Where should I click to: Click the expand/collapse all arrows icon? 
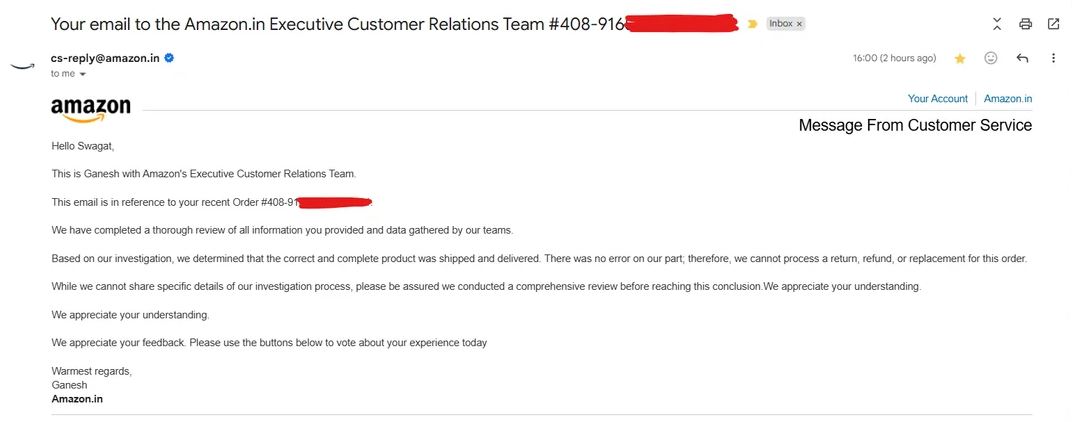click(x=997, y=24)
